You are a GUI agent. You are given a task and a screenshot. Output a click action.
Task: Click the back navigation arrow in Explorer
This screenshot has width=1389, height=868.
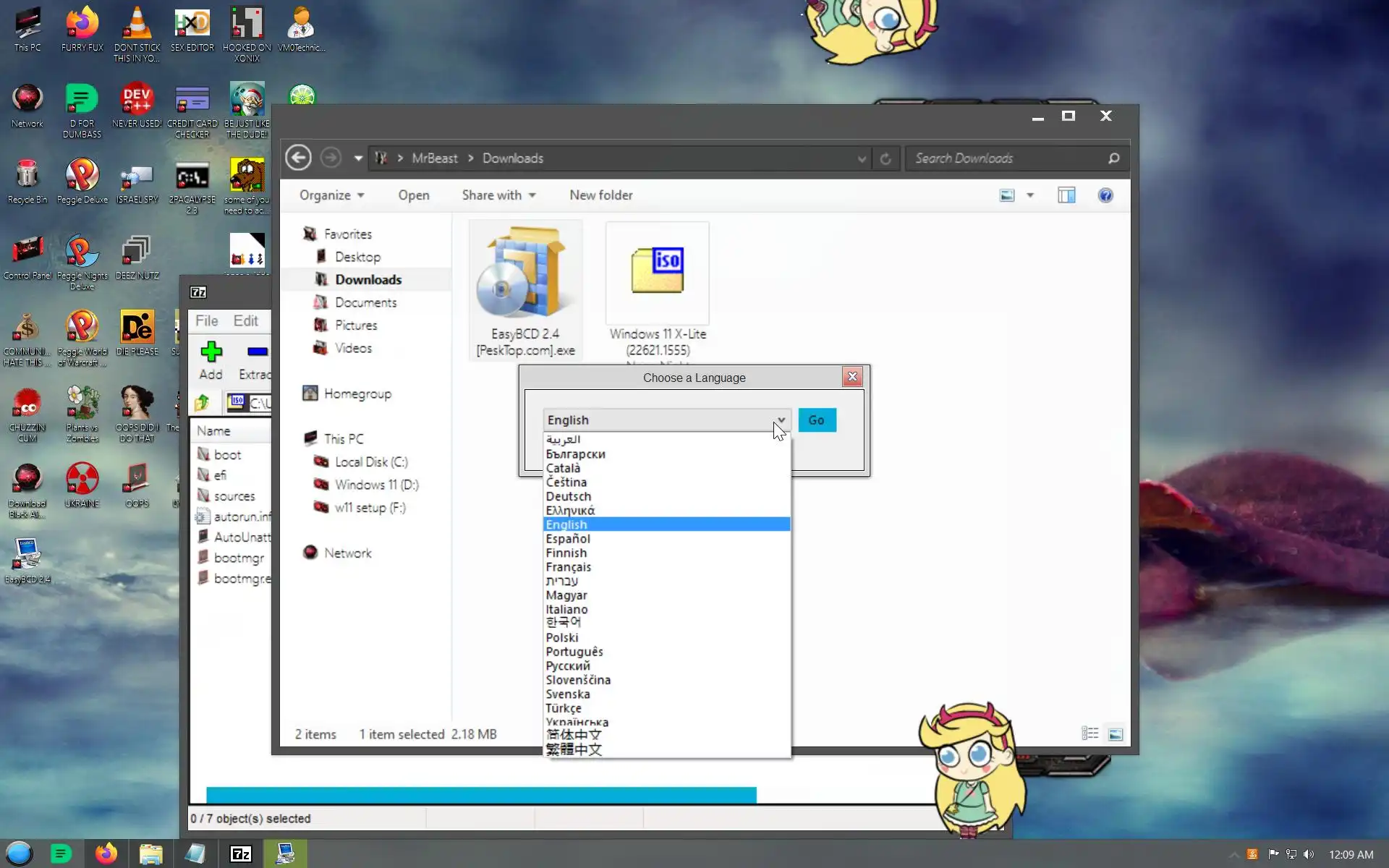coord(298,158)
